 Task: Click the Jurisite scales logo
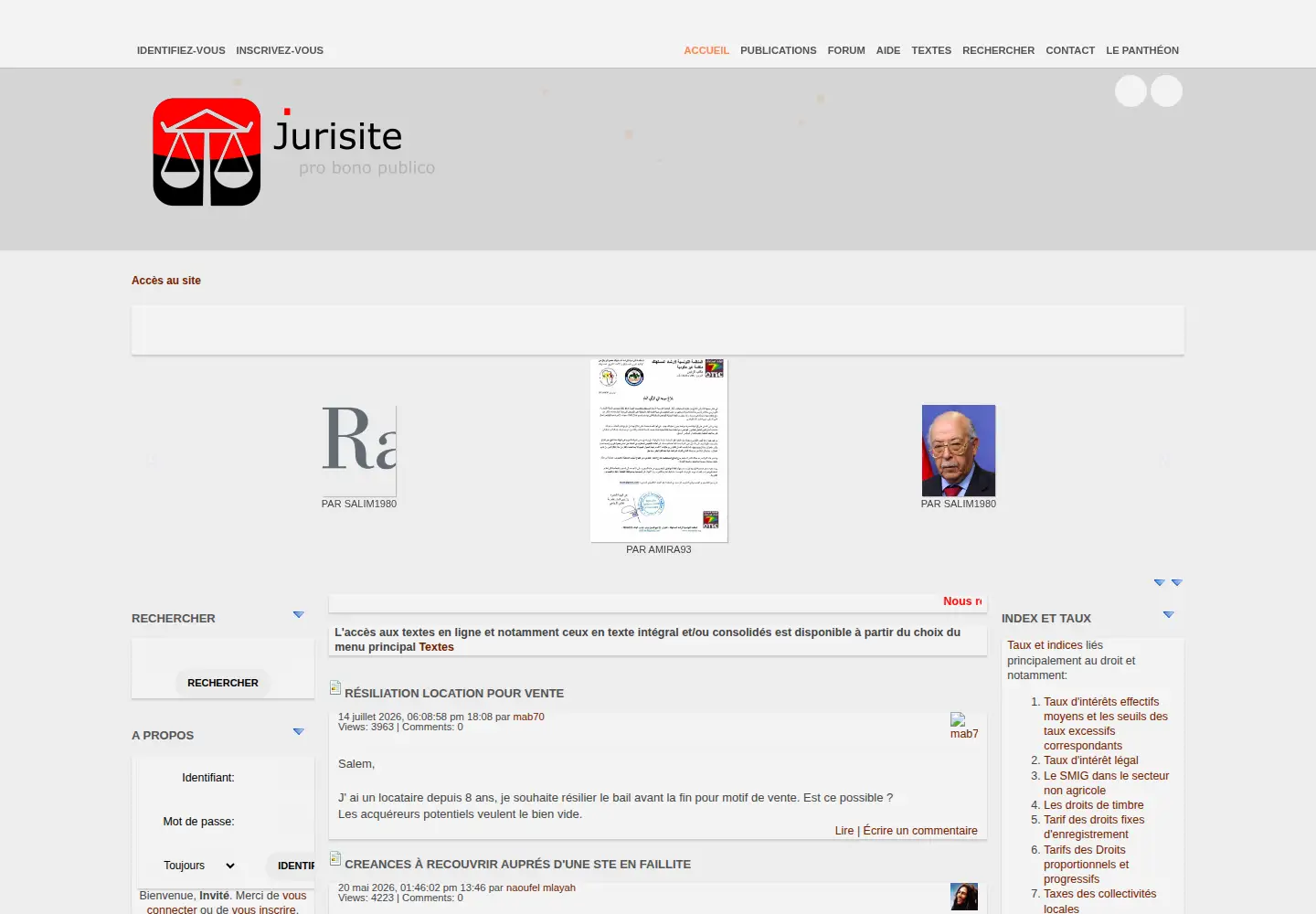click(207, 152)
